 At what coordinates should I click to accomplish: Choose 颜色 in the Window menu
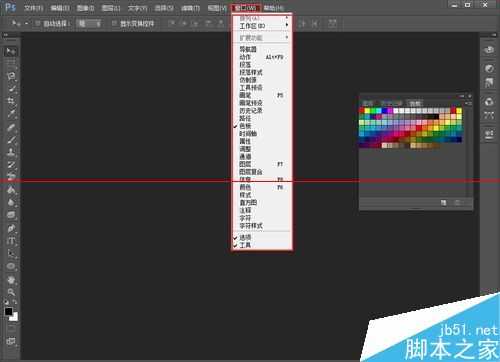pyautogui.click(x=262, y=187)
